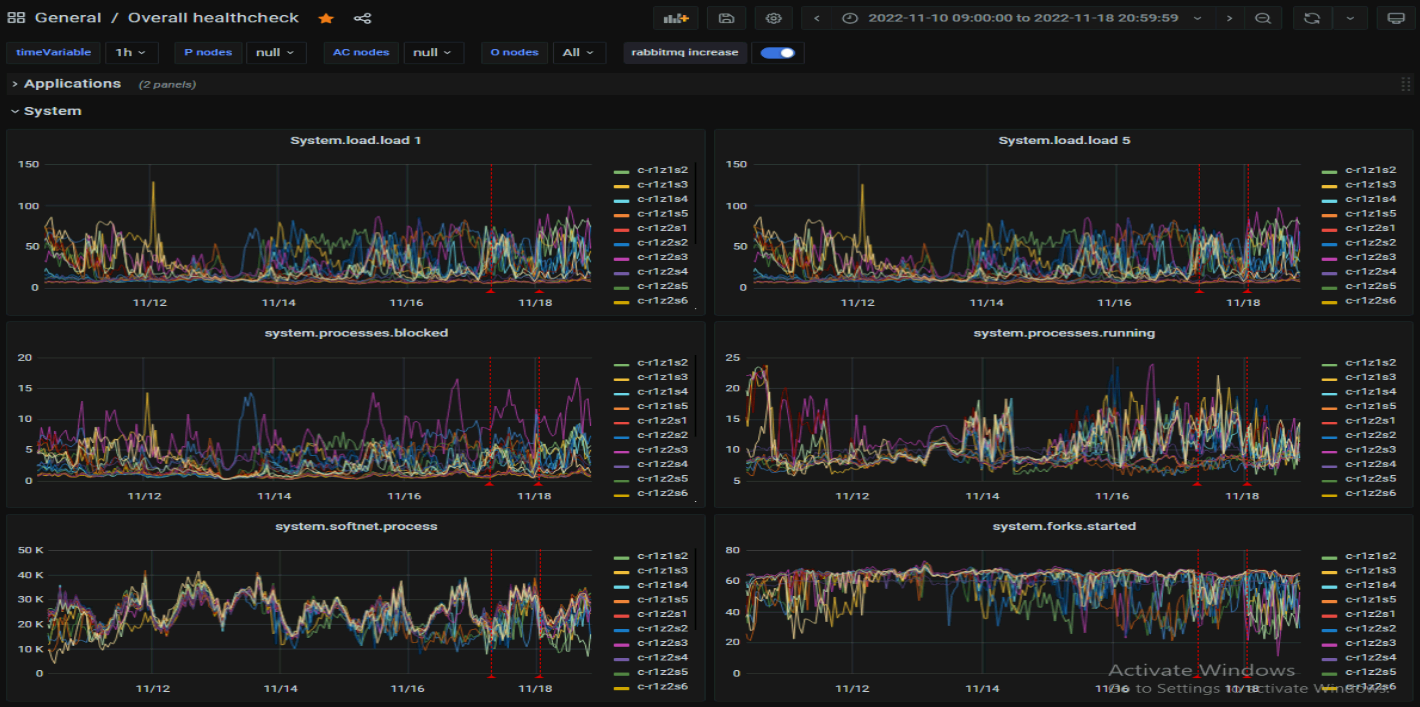Open the timeVariable 1h dropdown
Image resolution: width=1420 pixels, height=707 pixels.
click(x=131, y=53)
